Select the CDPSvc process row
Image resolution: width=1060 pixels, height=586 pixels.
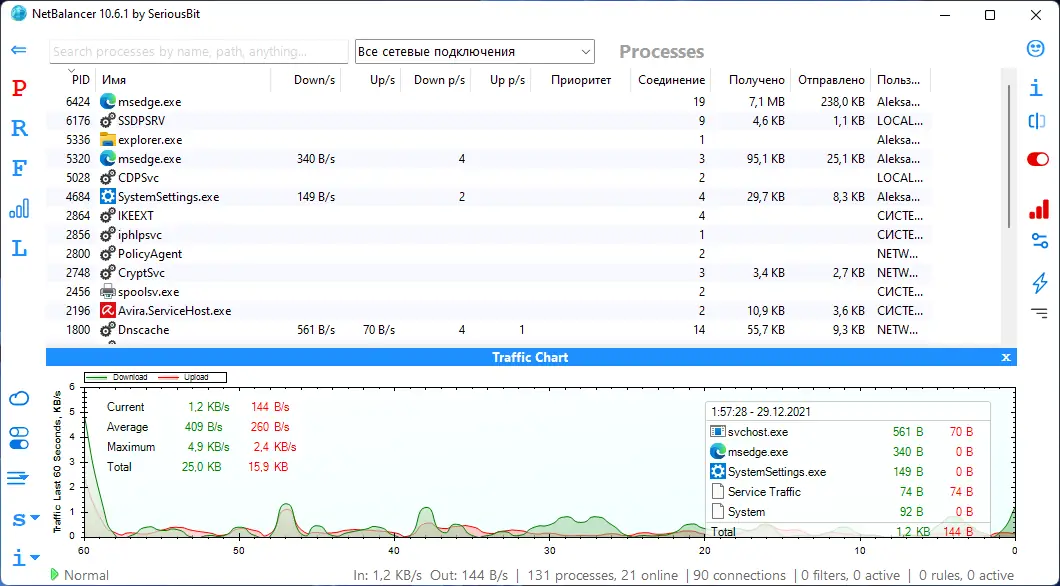click(489, 178)
